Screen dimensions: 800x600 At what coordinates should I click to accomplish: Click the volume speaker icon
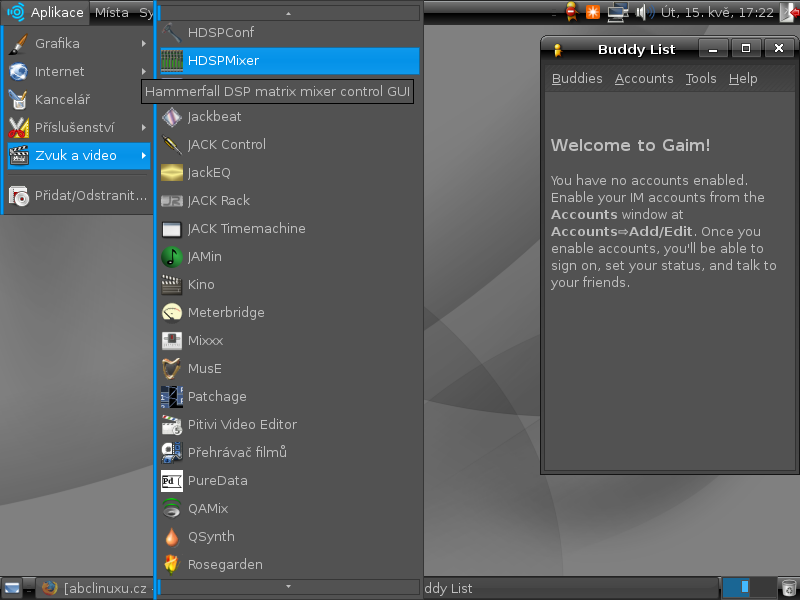pyautogui.click(x=645, y=12)
